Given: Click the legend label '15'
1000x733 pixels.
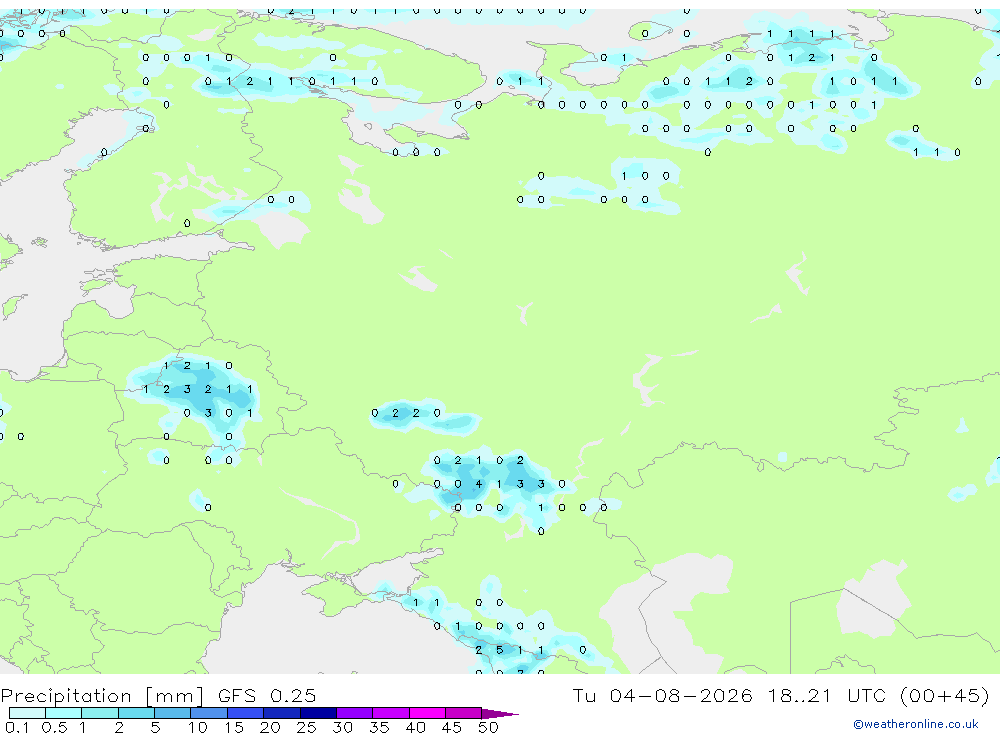Looking at the screenshot, I should pos(234,727).
